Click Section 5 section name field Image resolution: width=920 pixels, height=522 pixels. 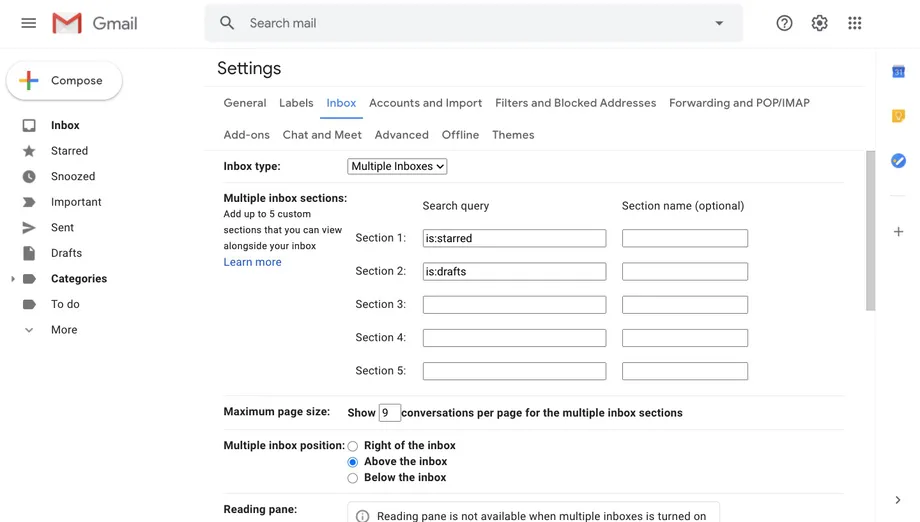(x=685, y=371)
